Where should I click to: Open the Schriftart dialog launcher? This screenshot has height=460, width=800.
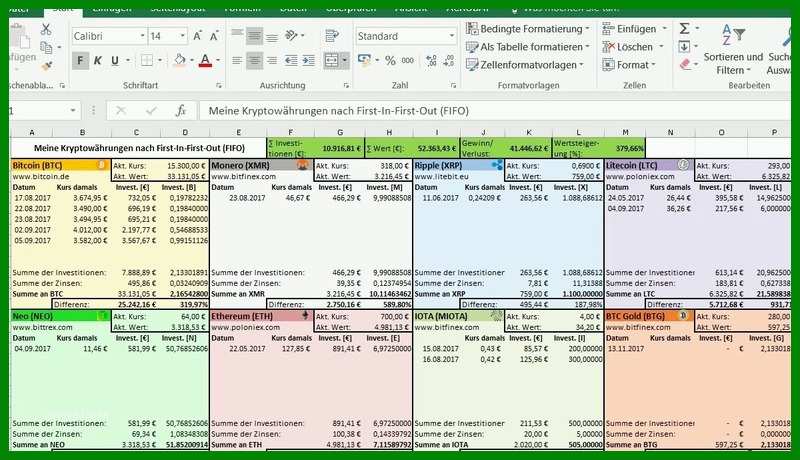219,86
